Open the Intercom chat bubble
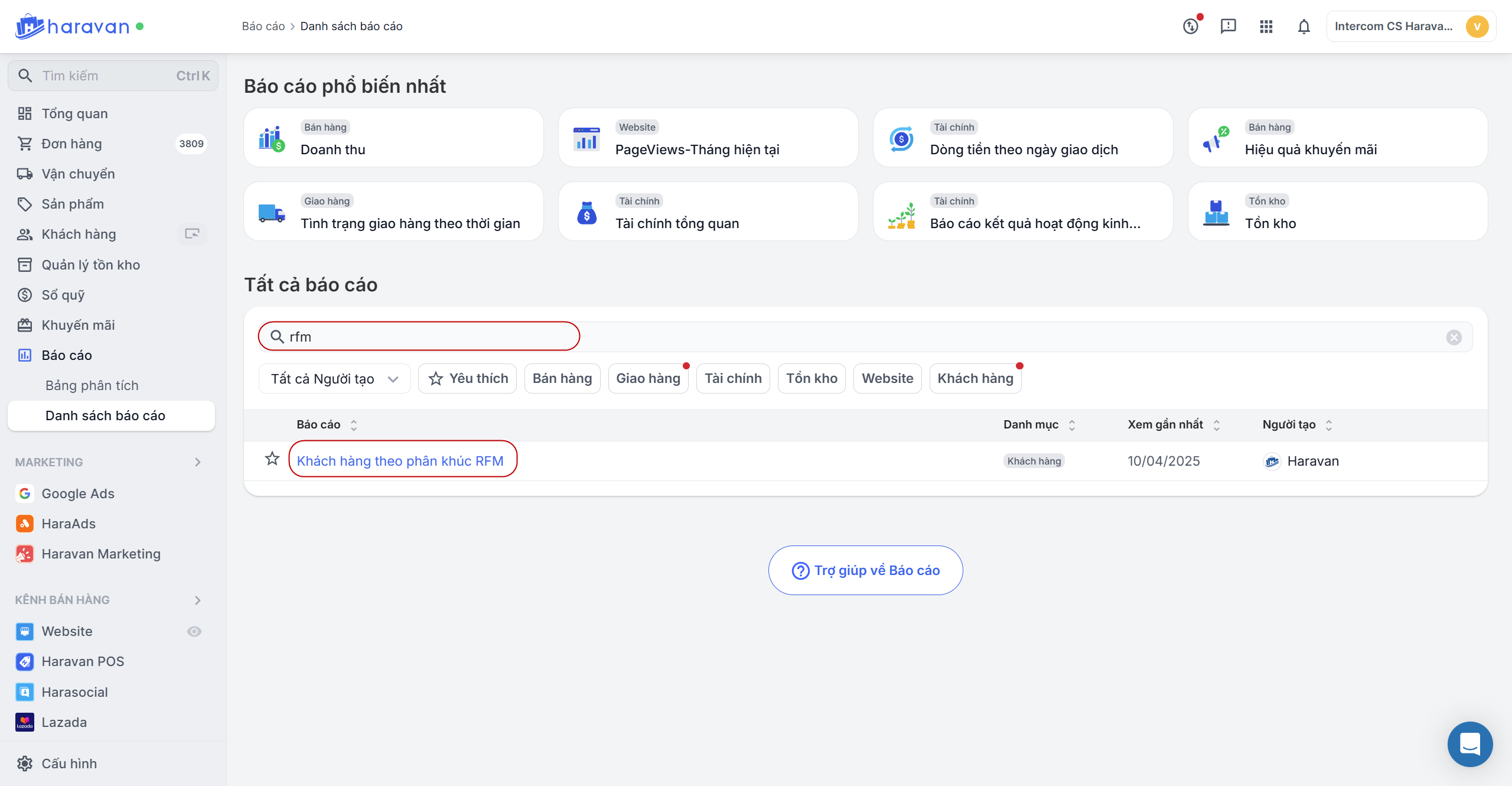Viewport: 1512px width, 786px height. [1469, 743]
